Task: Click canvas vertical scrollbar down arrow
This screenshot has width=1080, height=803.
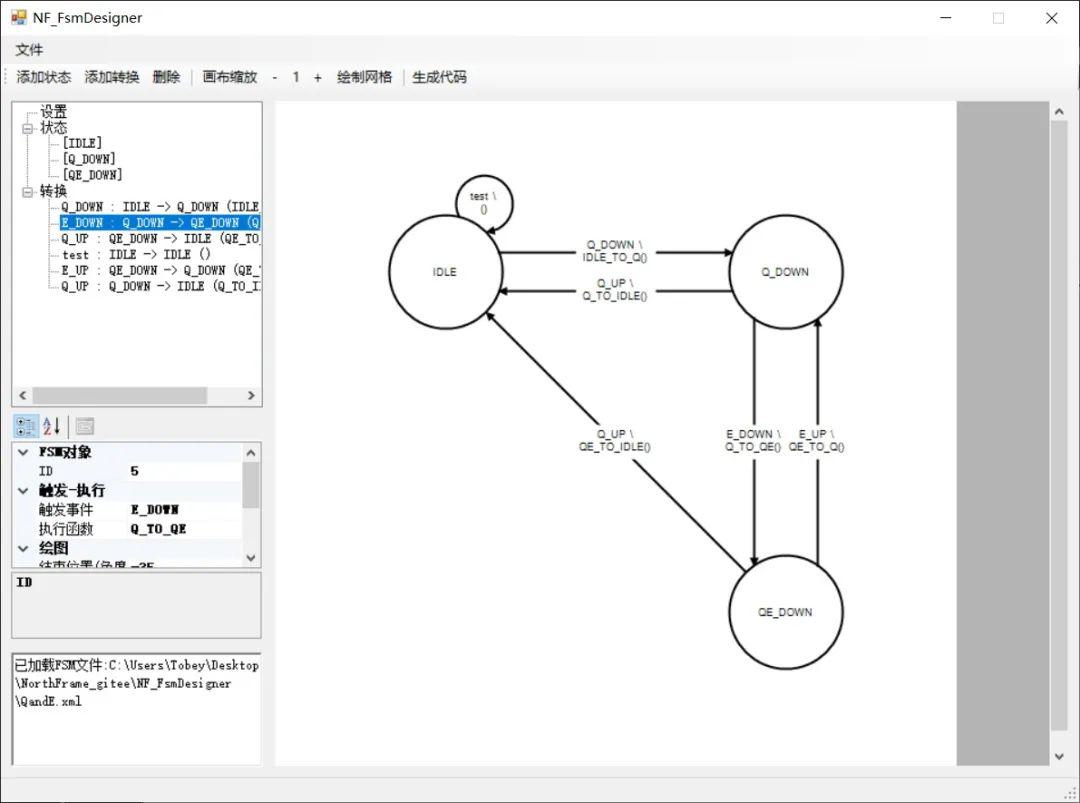Action: click(x=1059, y=756)
